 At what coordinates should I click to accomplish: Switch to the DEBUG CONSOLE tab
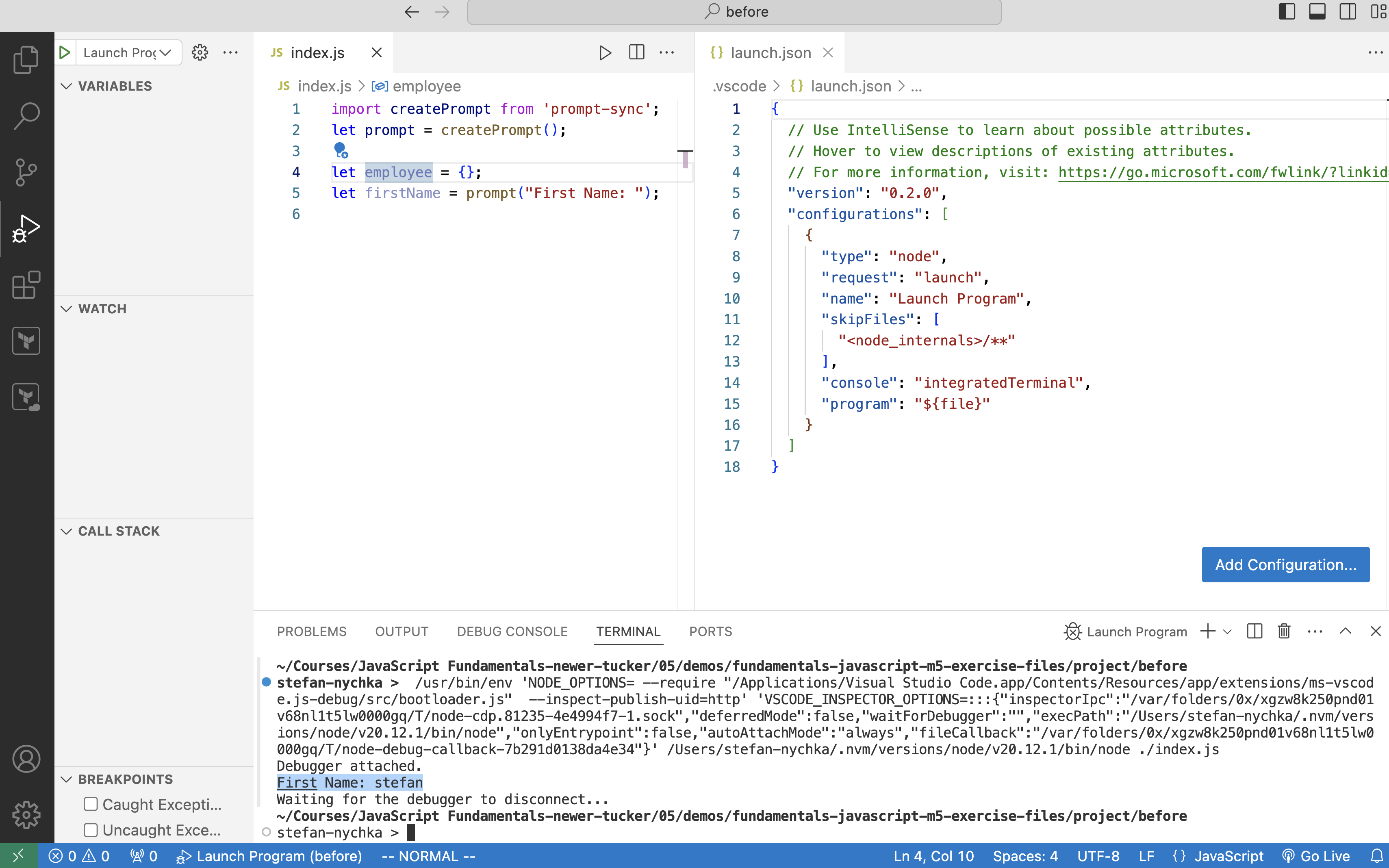pos(512,631)
